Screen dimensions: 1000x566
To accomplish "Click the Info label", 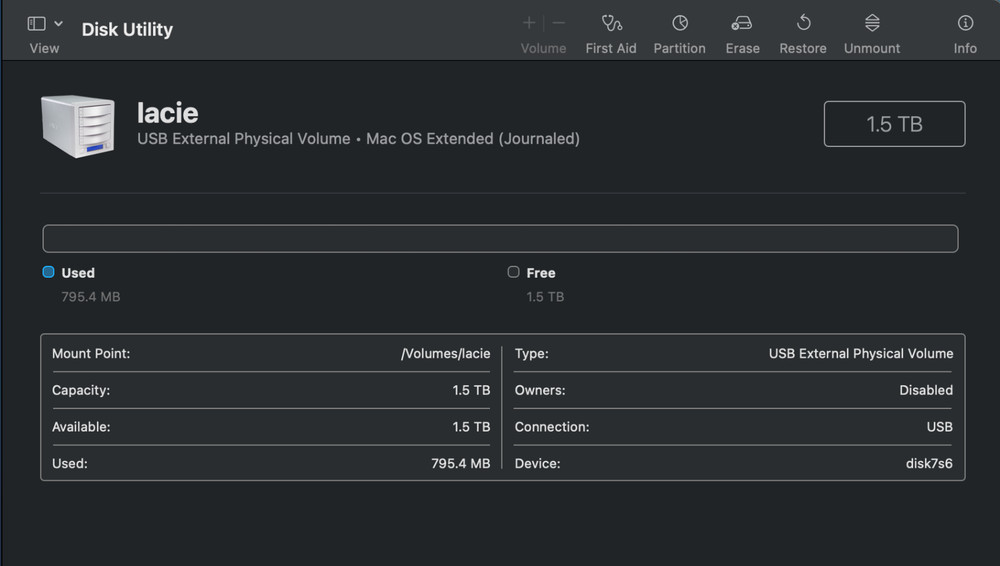I will pyautogui.click(x=965, y=48).
